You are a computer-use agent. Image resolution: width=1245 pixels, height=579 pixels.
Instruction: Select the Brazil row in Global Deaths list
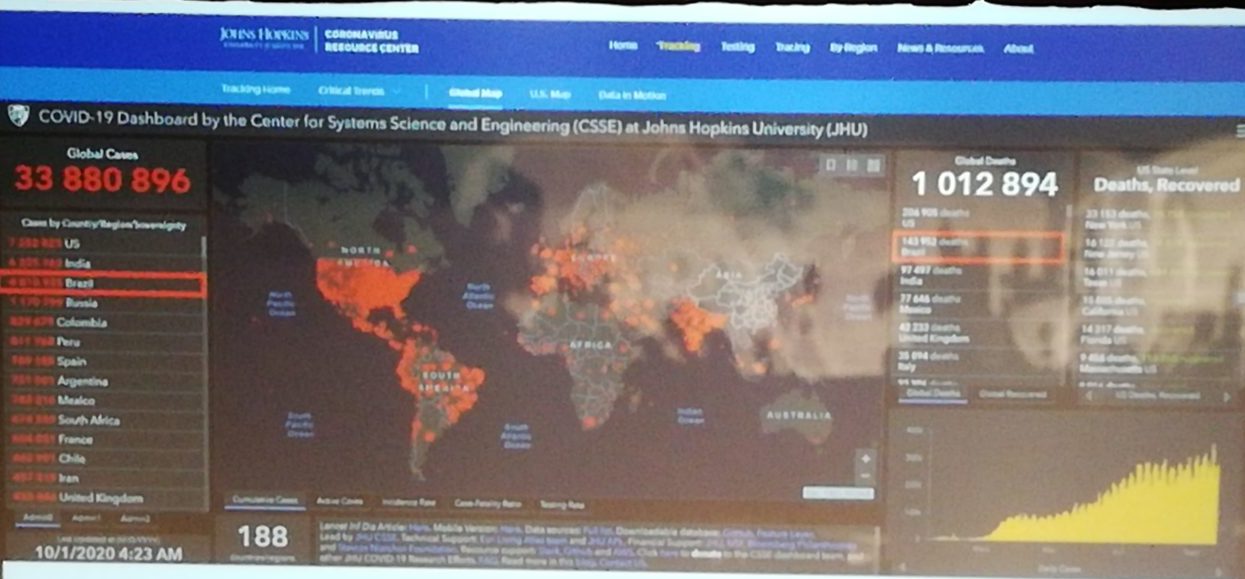click(x=979, y=247)
